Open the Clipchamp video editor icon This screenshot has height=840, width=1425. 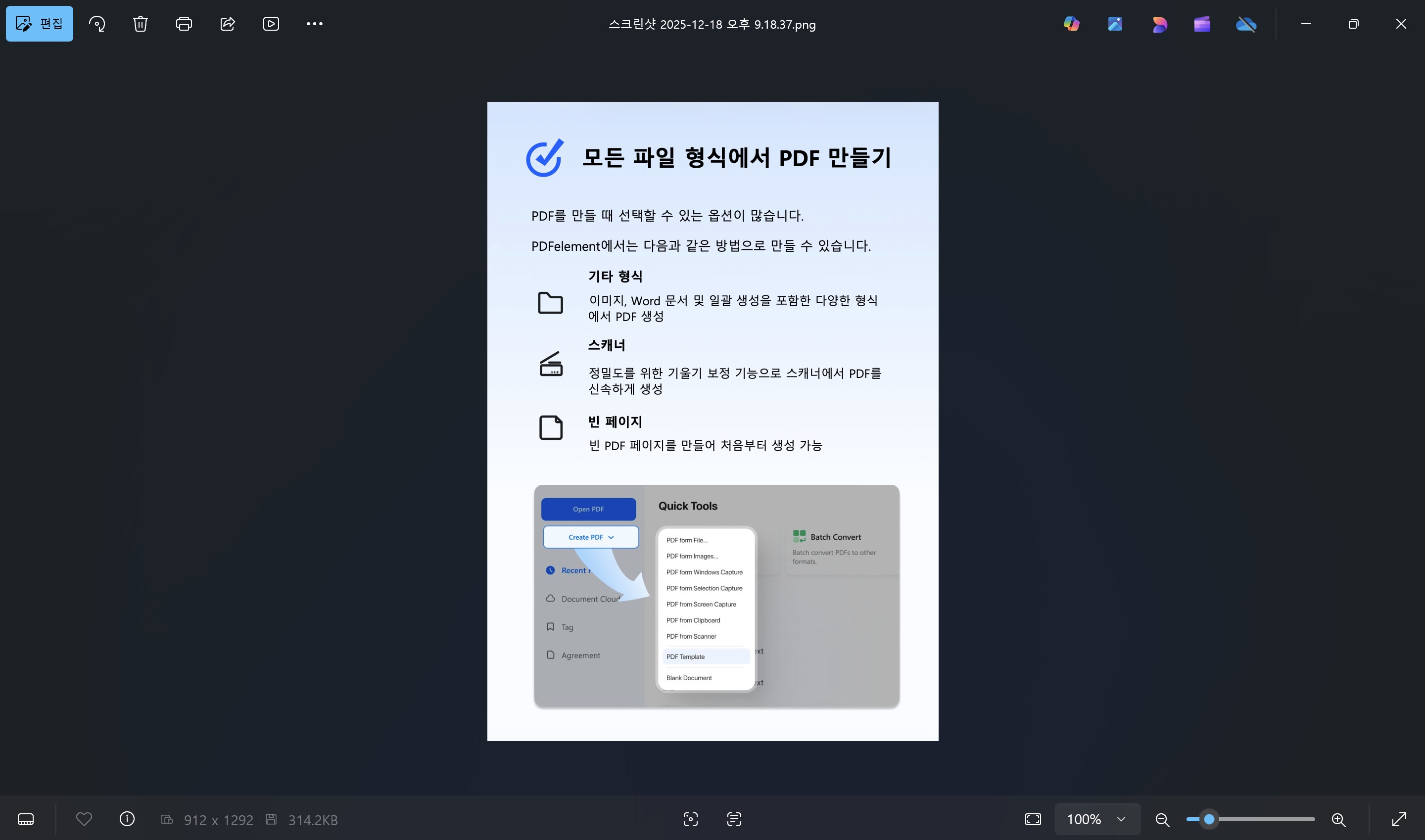[1202, 24]
